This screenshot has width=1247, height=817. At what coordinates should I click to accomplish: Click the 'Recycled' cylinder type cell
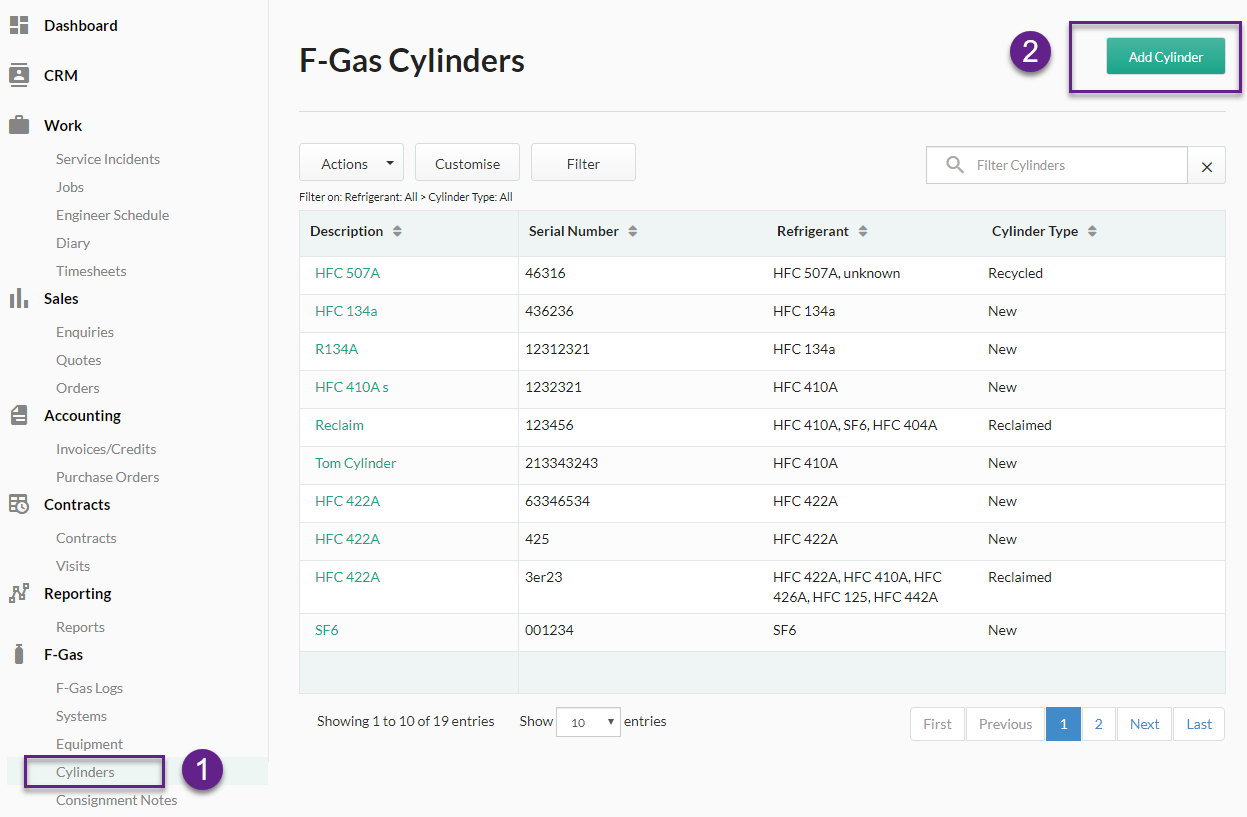[1015, 273]
